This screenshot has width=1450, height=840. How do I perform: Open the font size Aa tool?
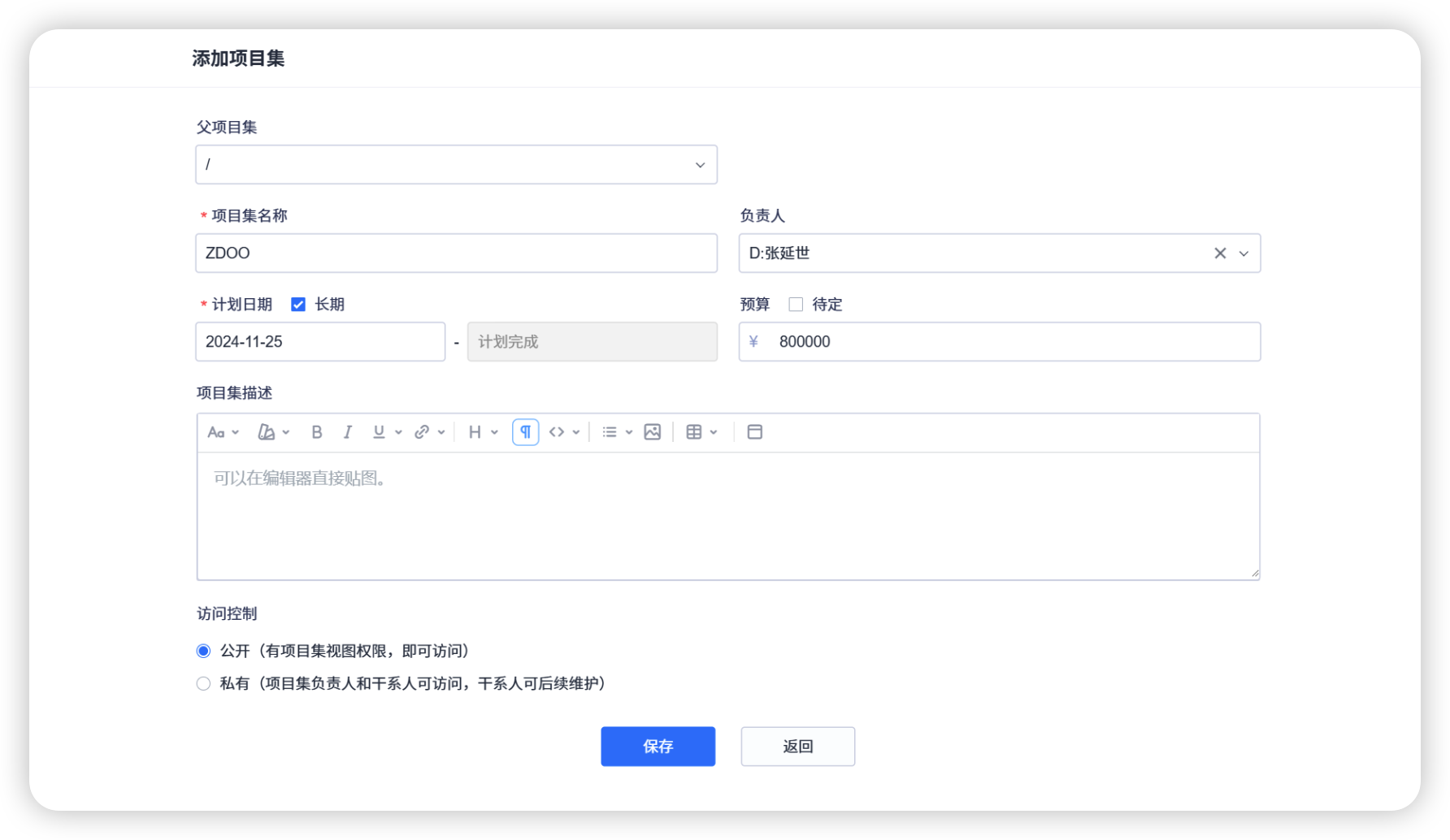tap(216, 432)
